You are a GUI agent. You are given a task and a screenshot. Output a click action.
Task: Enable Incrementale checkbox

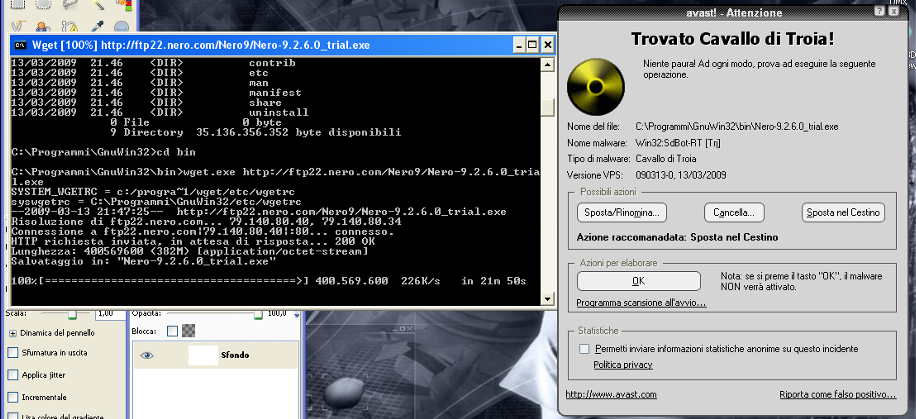point(12,397)
